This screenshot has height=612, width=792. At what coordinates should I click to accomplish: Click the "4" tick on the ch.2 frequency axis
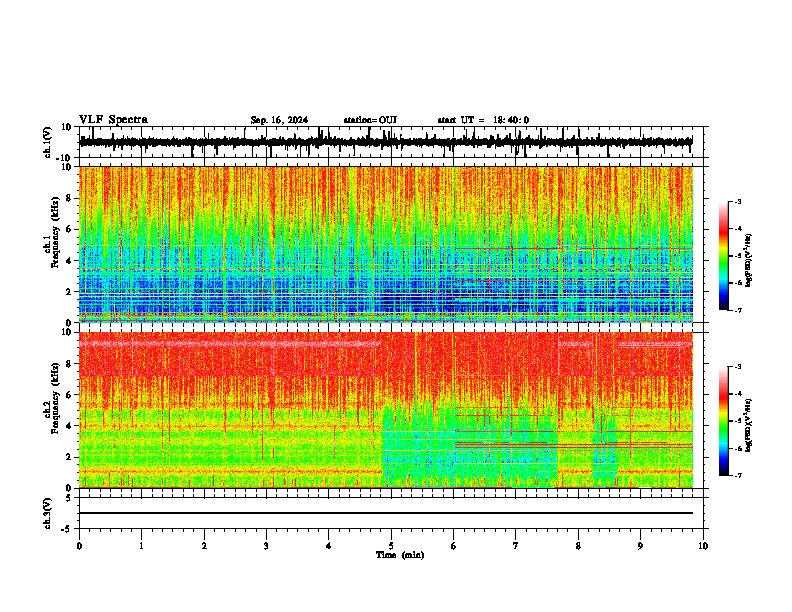(x=70, y=426)
